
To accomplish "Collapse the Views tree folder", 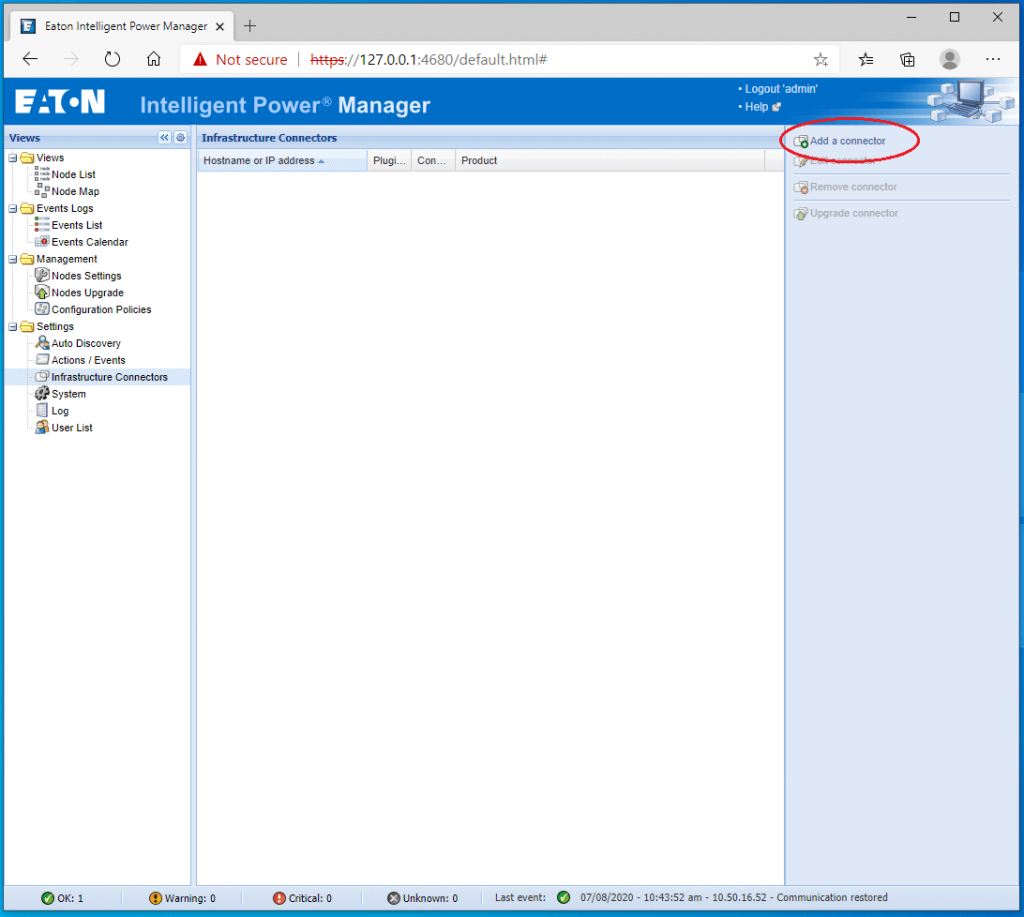I will pyautogui.click(x=12, y=157).
